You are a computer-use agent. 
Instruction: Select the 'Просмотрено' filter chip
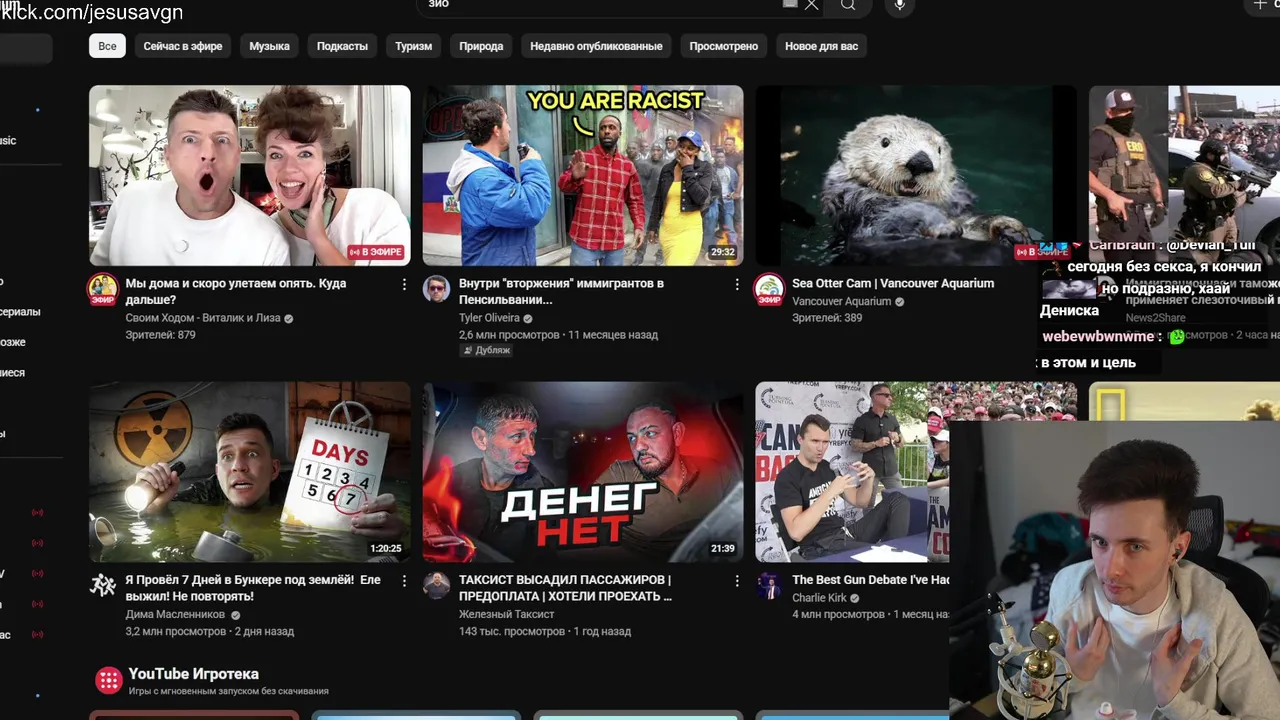pyautogui.click(x=724, y=46)
